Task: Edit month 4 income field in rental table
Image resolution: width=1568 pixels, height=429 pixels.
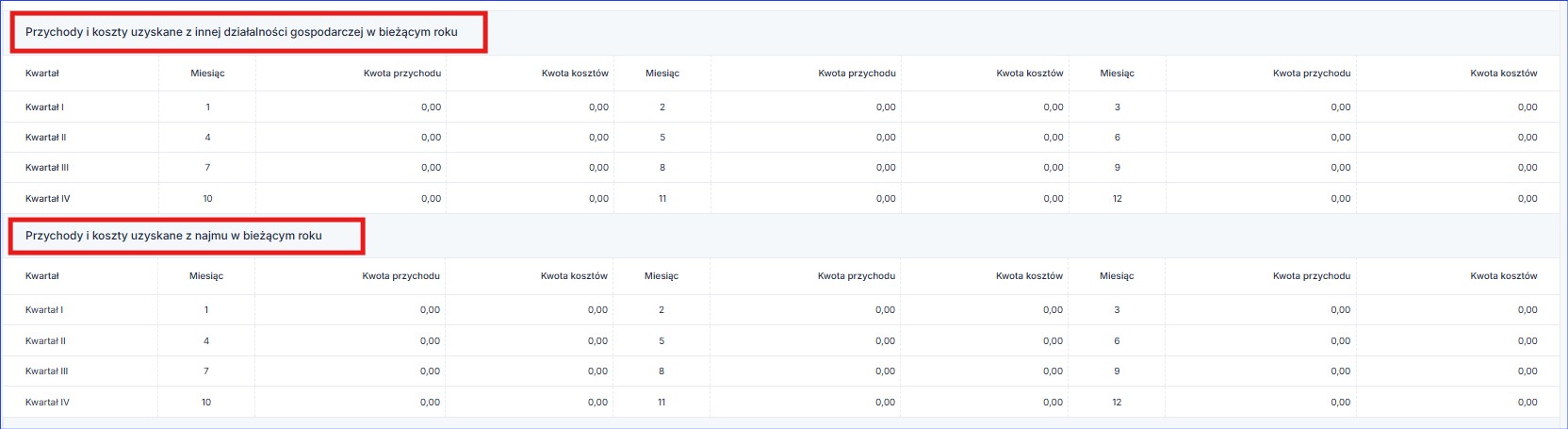Action: [x=430, y=341]
